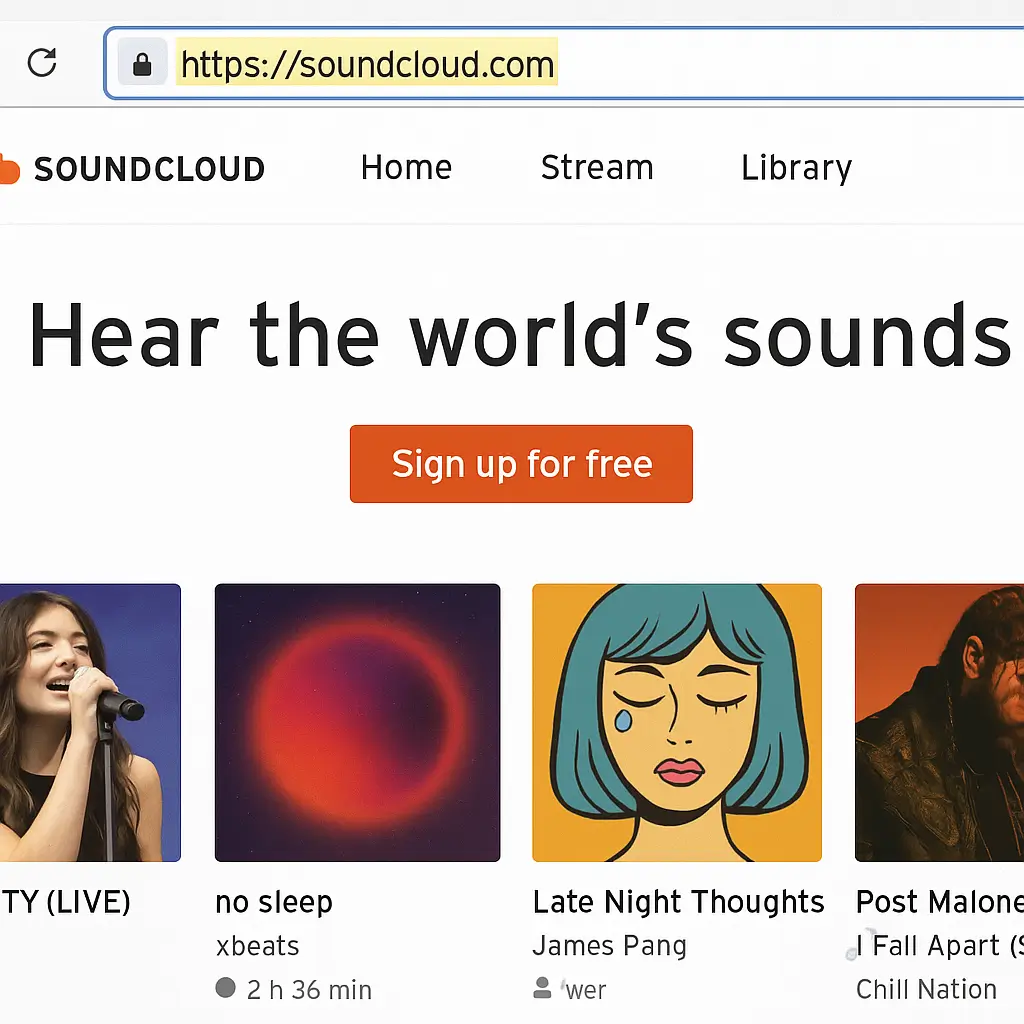
Task: Open the Library tab
Action: click(797, 168)
